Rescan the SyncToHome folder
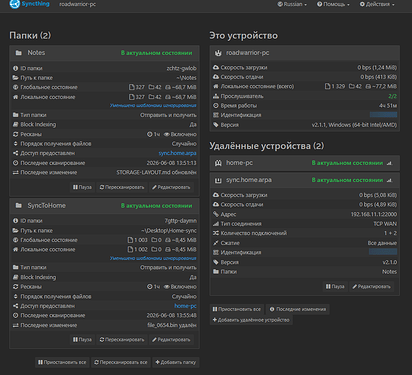The height and width of the screenshot is (375, 412). (x=122, y=340)
